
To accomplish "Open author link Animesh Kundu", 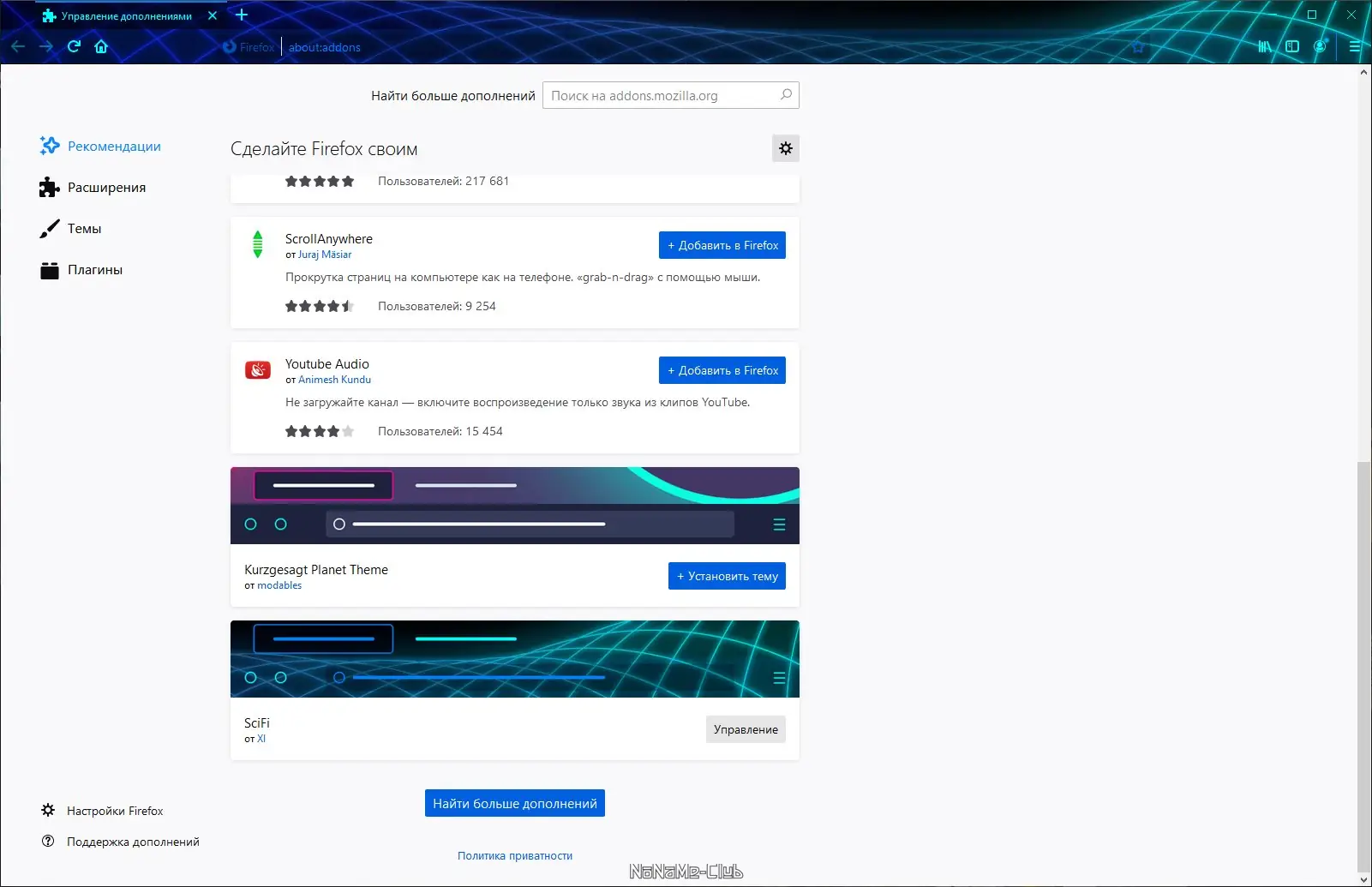I will pyautogui.click(x=334, y=380).
